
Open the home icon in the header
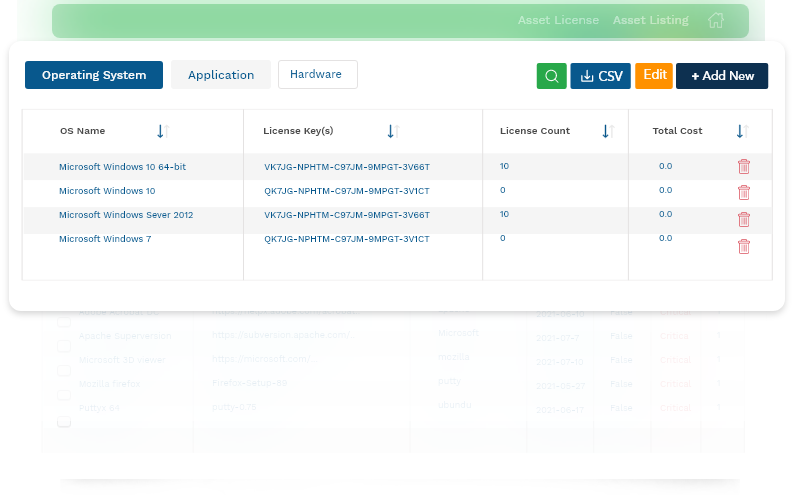pyautogui.click(x=716, y=20)
